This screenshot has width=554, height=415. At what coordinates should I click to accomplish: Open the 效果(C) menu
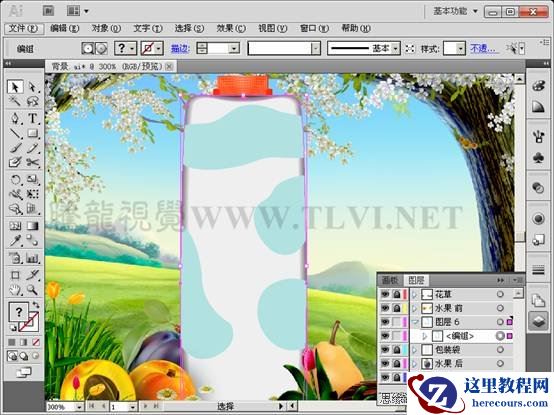click(x=231, y=28)
